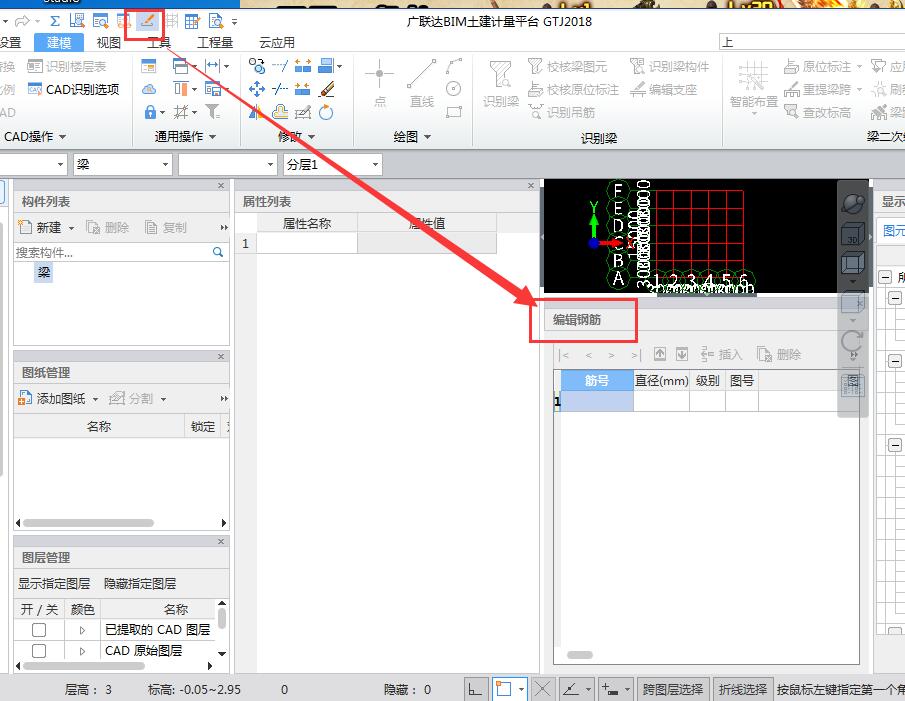Click the filter funnel icon in 通用操作
The height and width of the screenshot is (701, 905).
[x=212, y=111]
